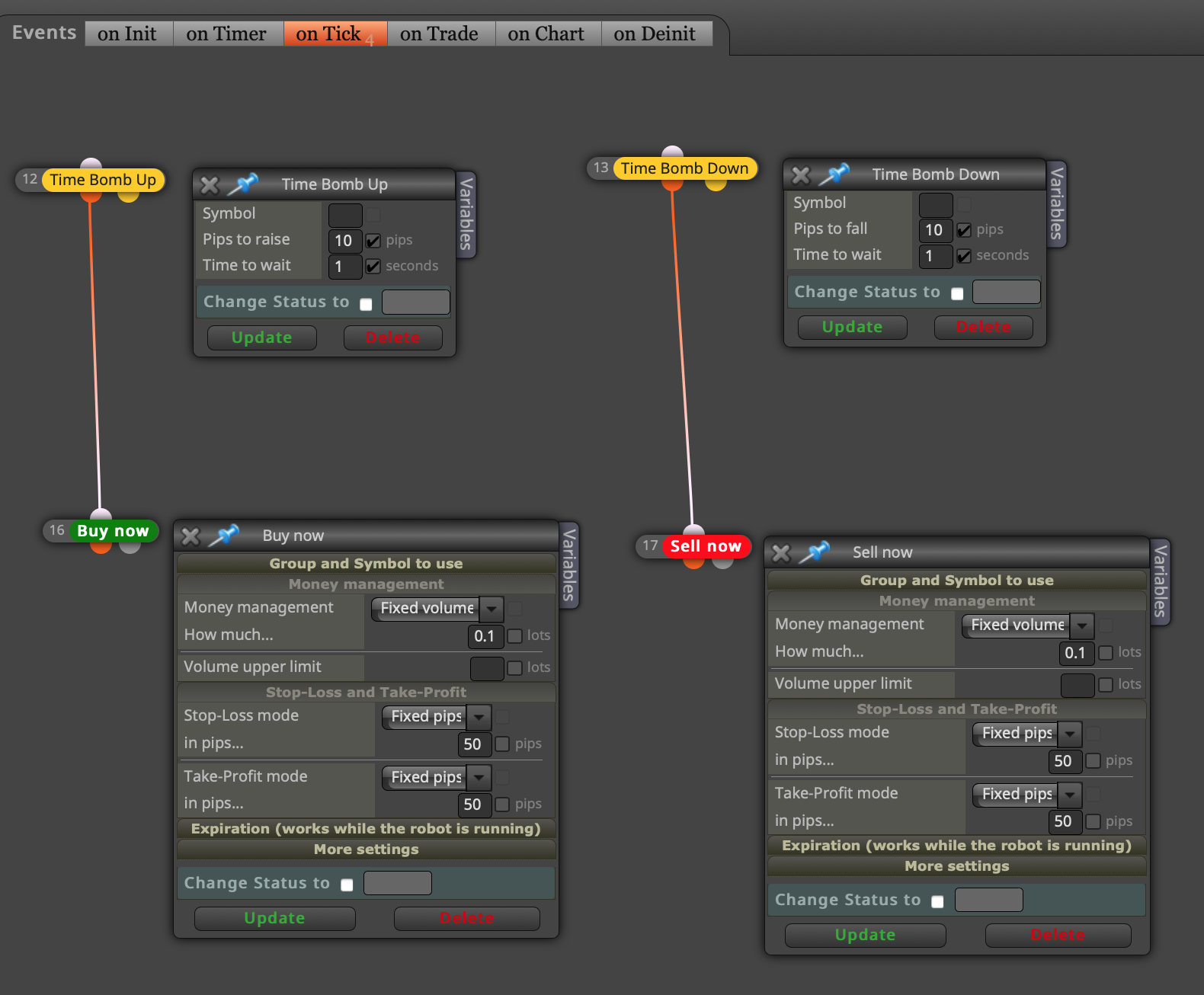Viewport: 1204px width, 995px height.
Task: Click the yellow output connector under Time Bomb Down
Action: 716,184
